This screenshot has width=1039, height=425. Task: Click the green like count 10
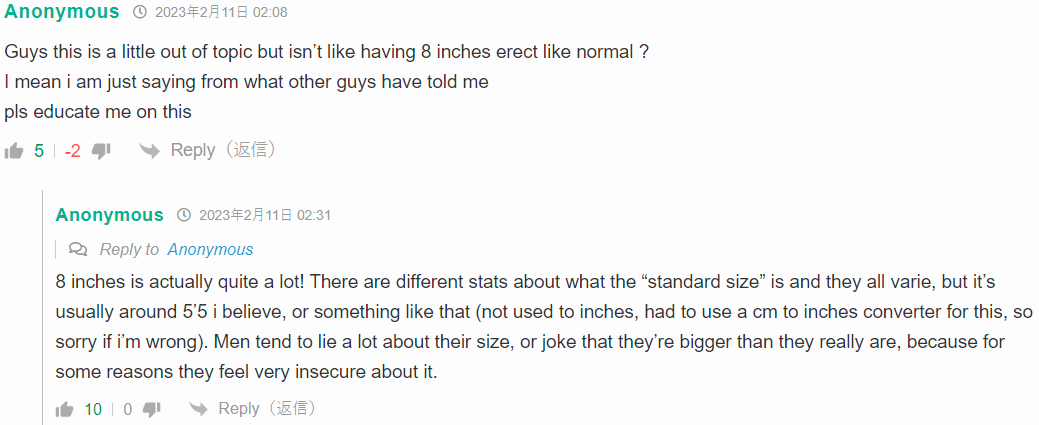point(93,409)
